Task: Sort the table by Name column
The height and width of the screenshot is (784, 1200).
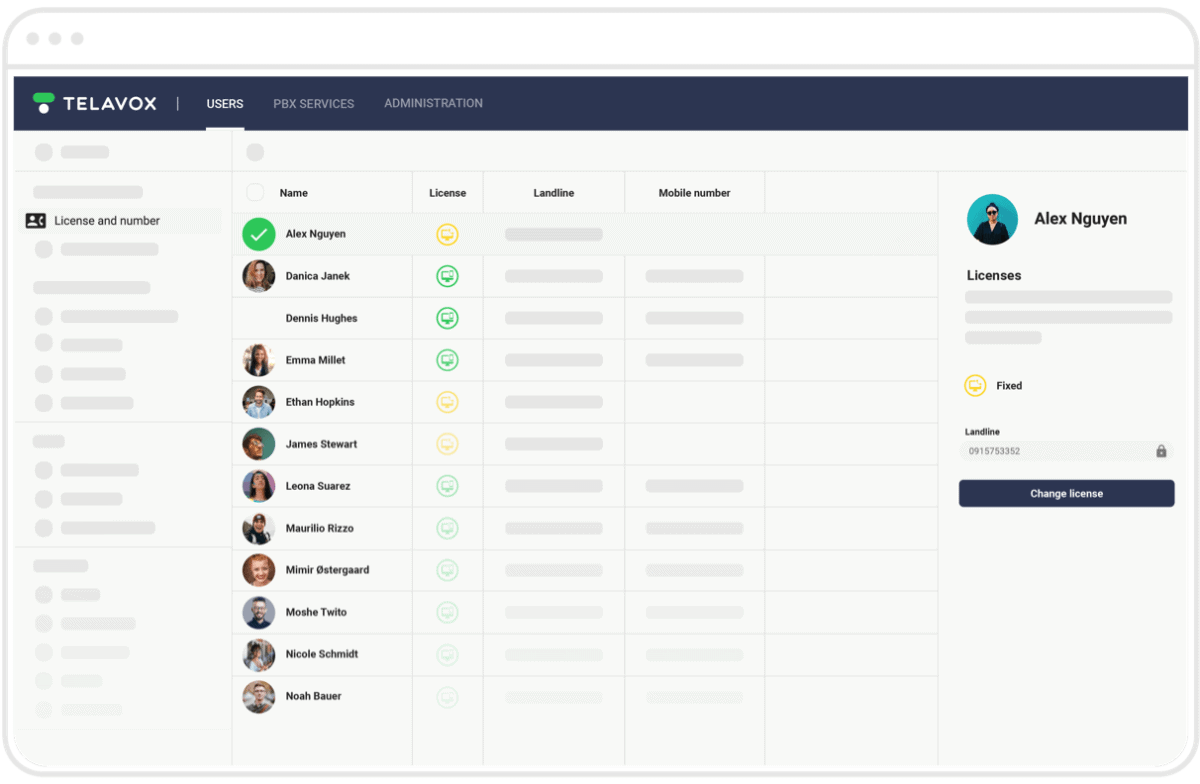Action: click(x=293, y=193)
